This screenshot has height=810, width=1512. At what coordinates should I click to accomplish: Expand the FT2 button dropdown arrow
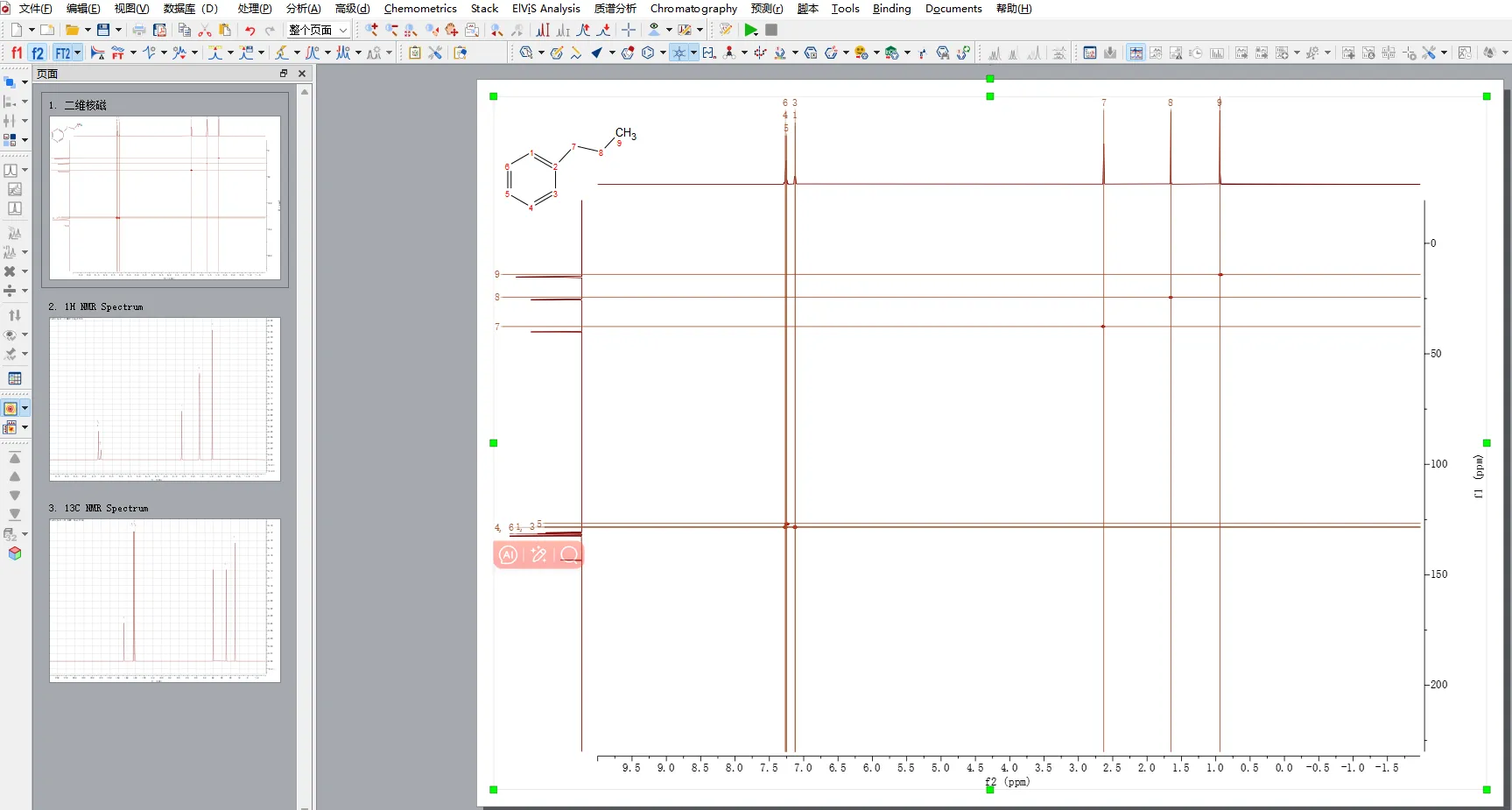[78, 53]
